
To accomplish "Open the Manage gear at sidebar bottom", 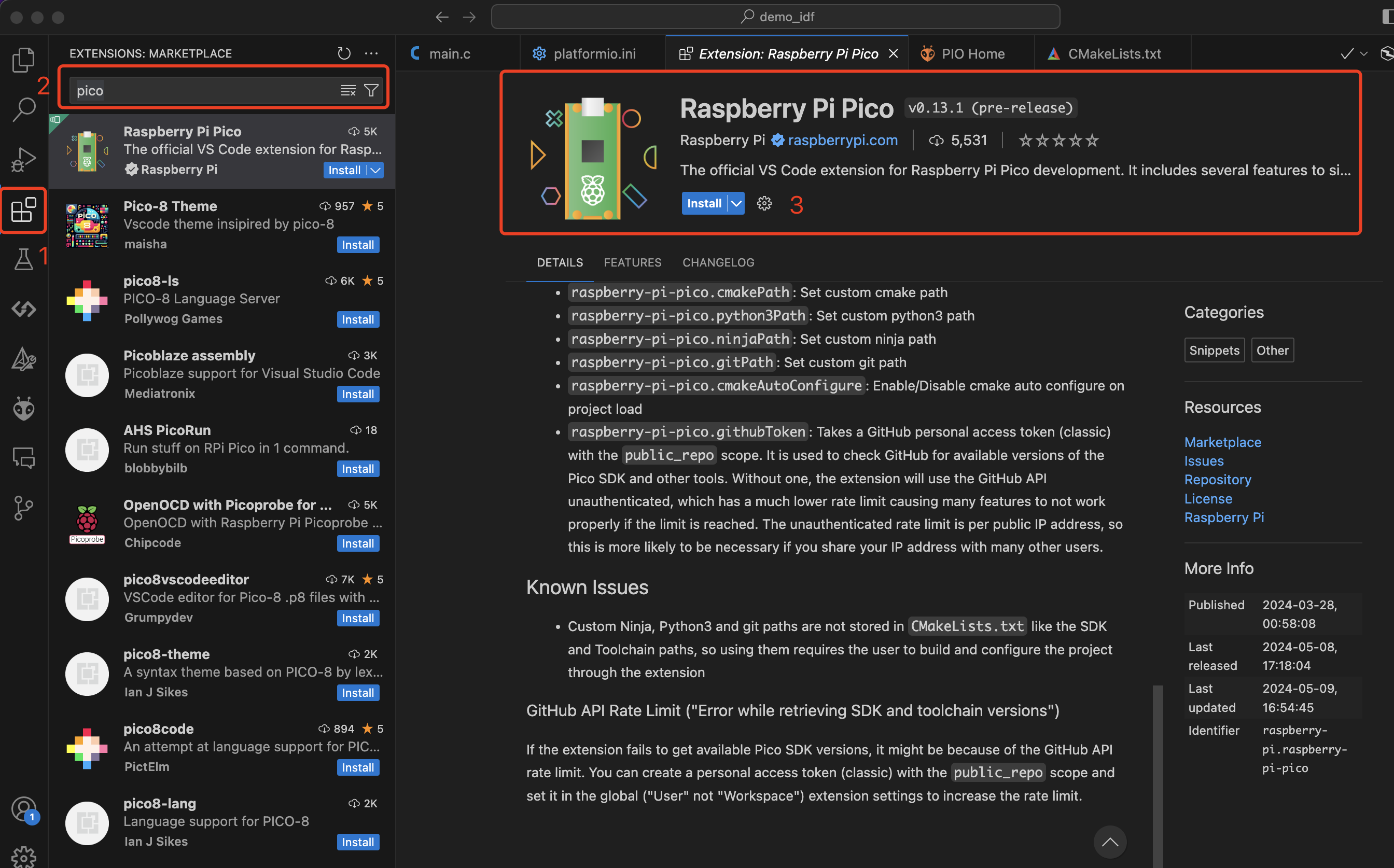I will pyautogui.click(x=23, y=858).
